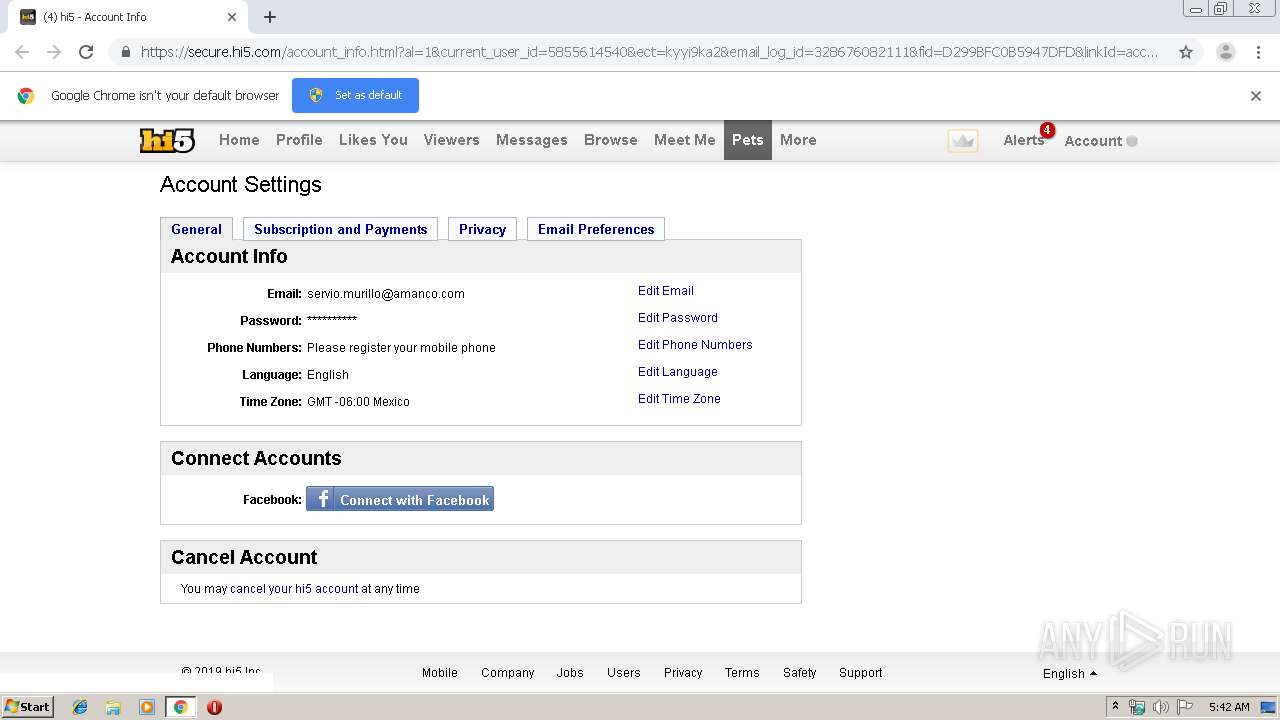Click the Edit Password link
Viewport: 1280px width, 720px height.
[678, 318]
